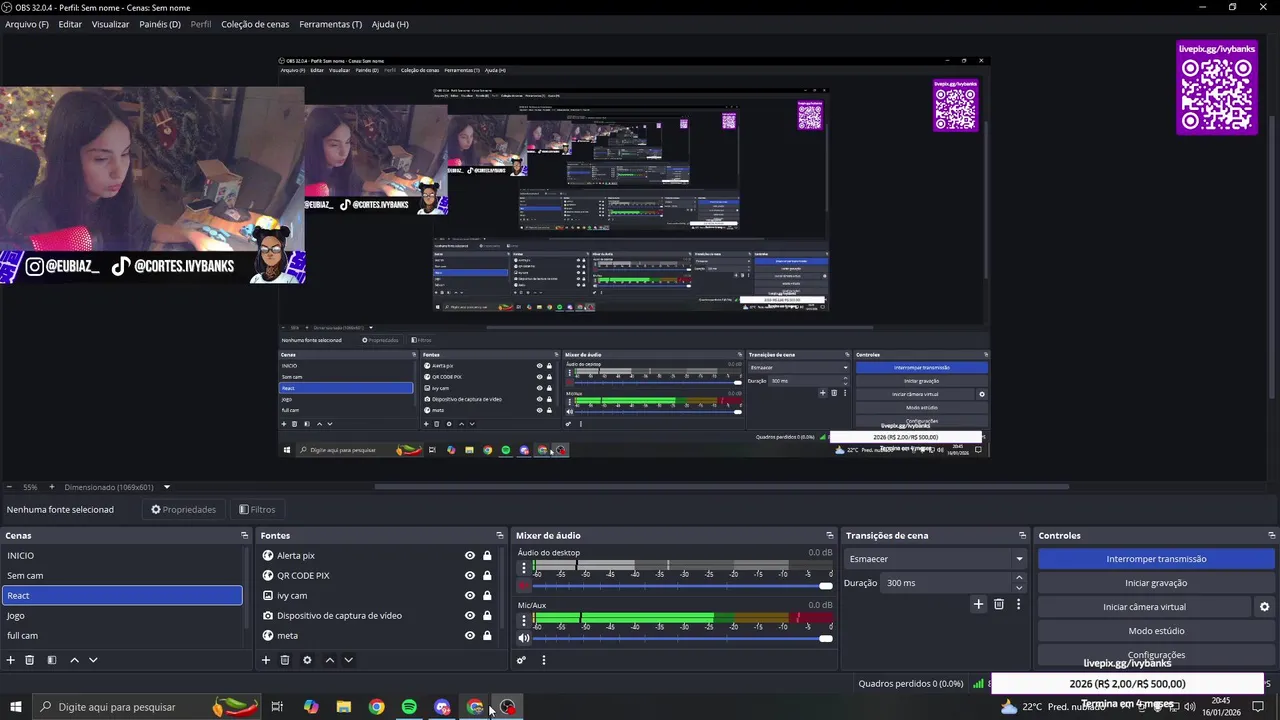Open the Ajuda menu
The image size is (1280, 720).
click(x=390, y=24)
